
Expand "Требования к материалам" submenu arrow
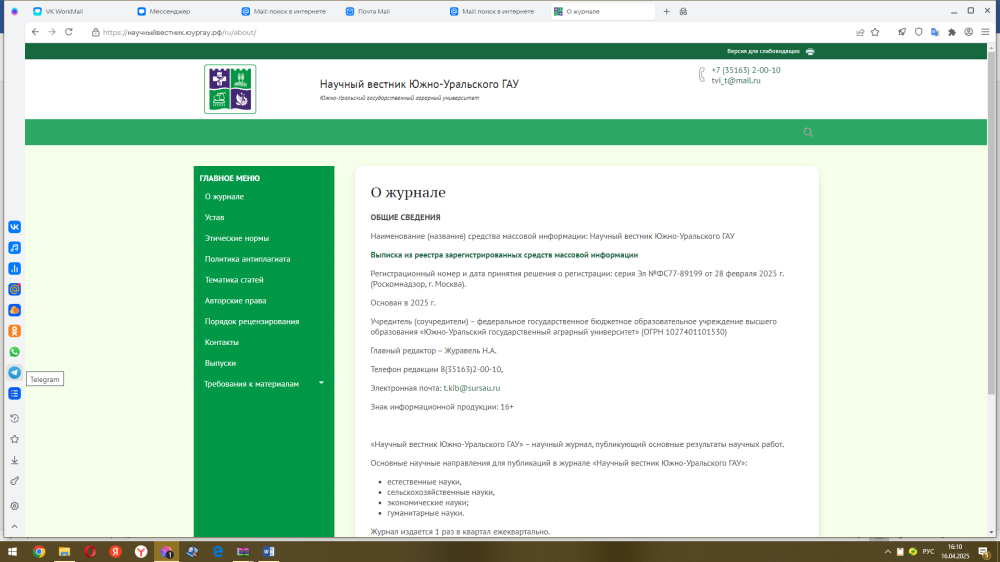tap(321, 383)
